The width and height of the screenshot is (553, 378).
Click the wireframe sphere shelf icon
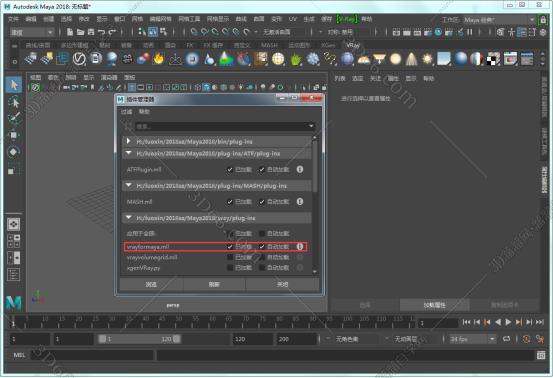tap(278, 59)
